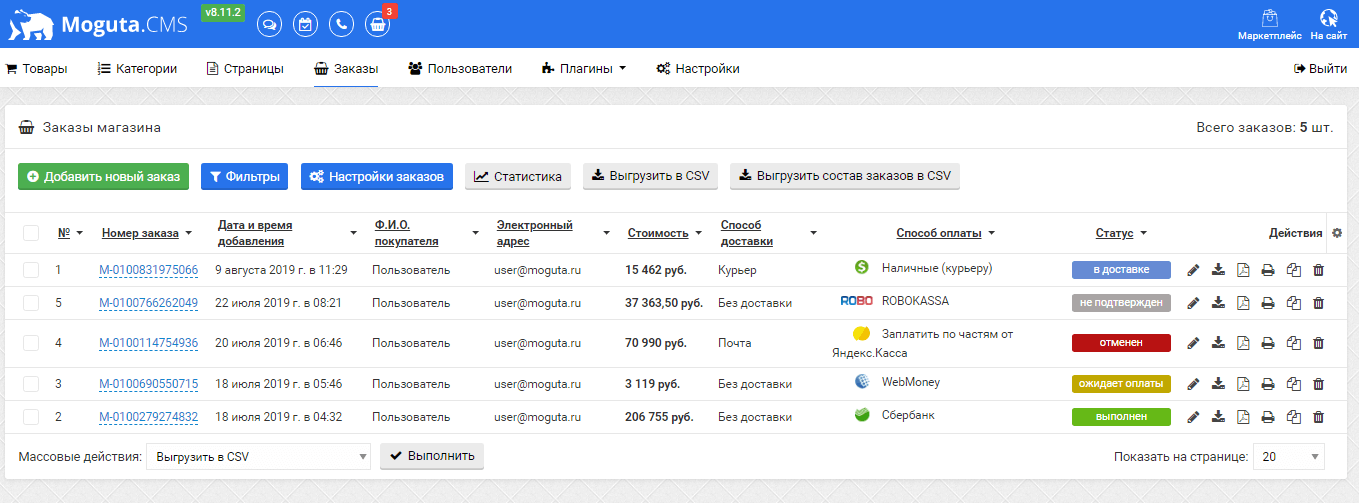Image resolution: width=1359 pixels, height=503 pixels.
Task: Open the Настройки menu item
Action: point(697,69)
